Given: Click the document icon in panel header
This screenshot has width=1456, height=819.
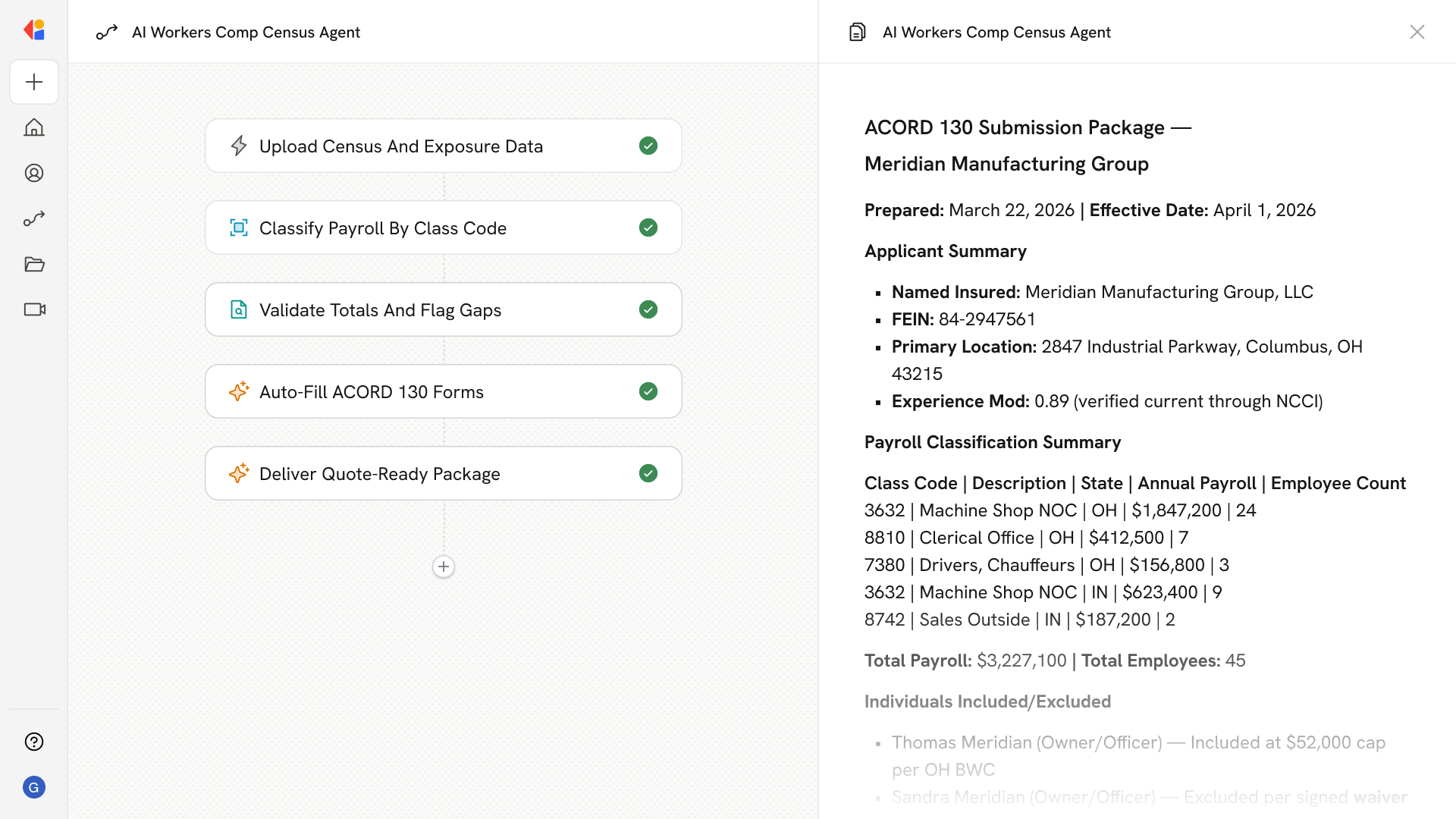Looking at the screenshot, I should [x=857, y=32].
